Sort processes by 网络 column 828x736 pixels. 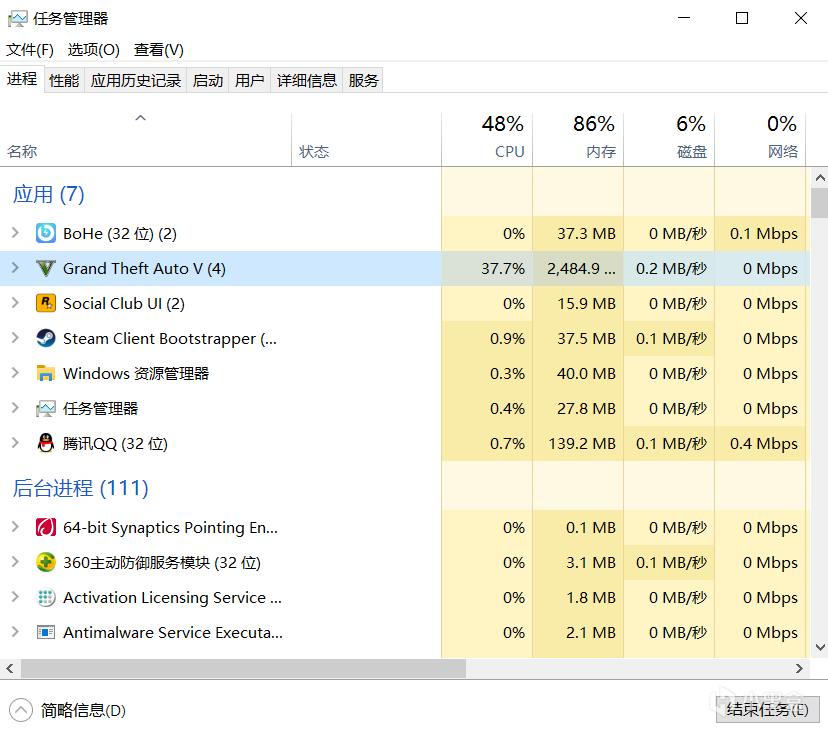(760, 139)
